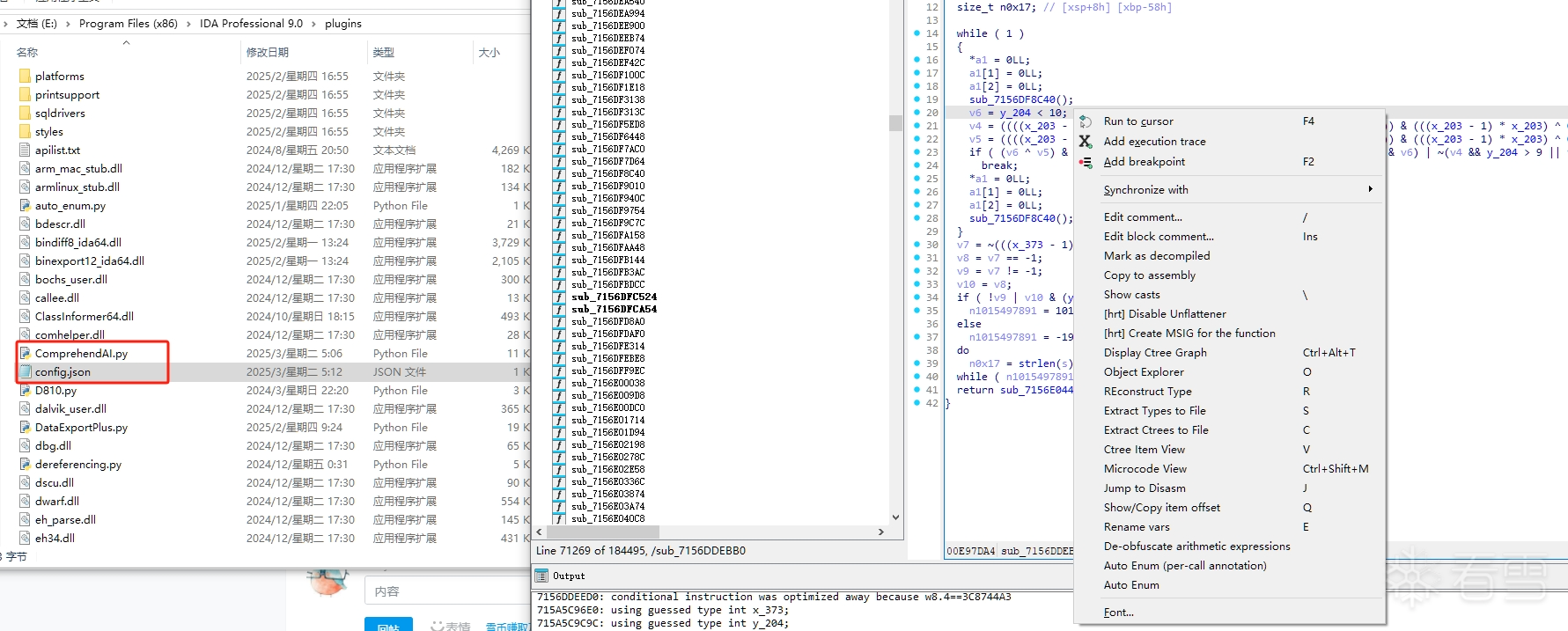Select [hrt] Disable Unflattener menu entry

1165,314
